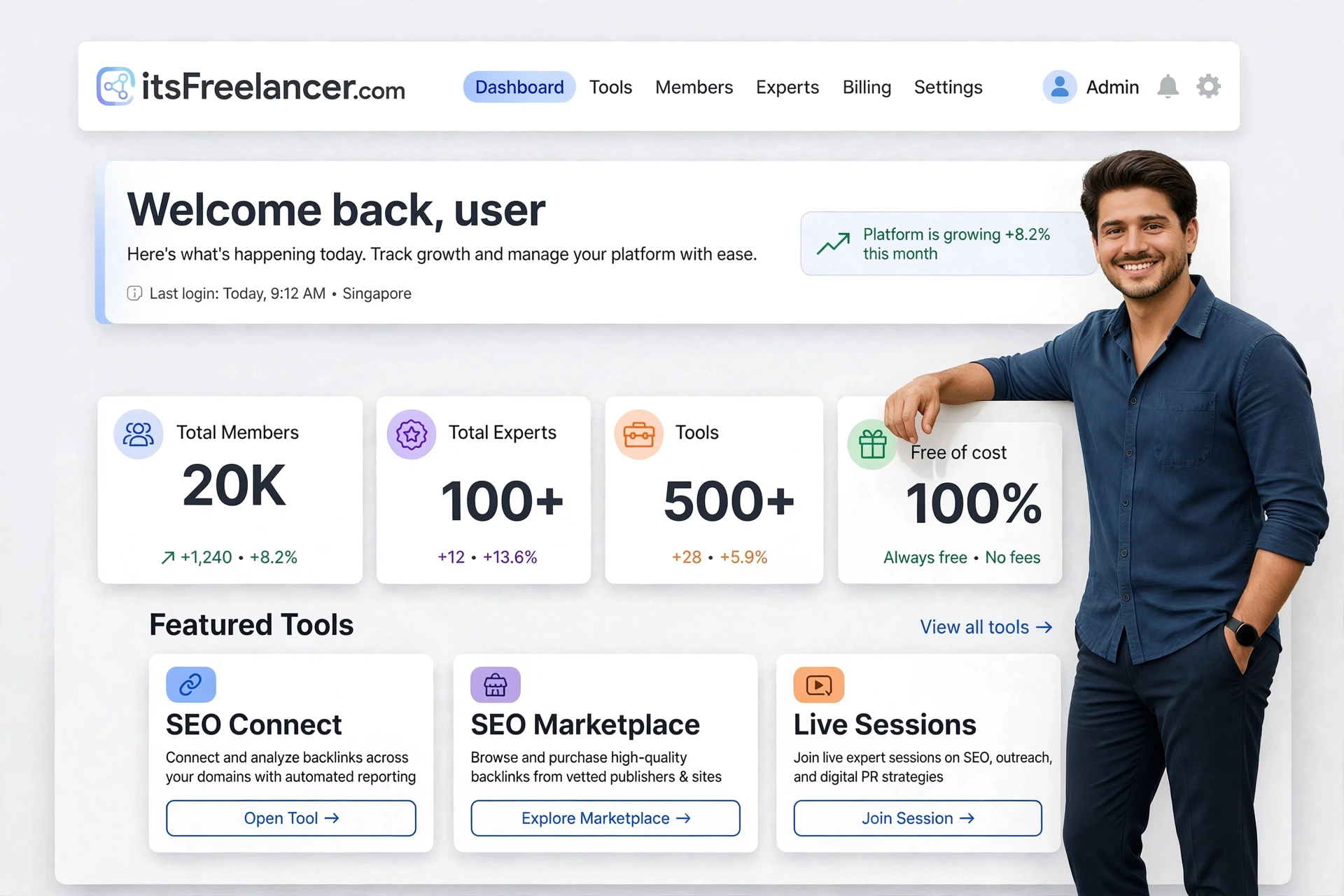Click the platform growth trend arrow icon
The height and width of the screenshot is (896, 1344).
coord(834,244)
